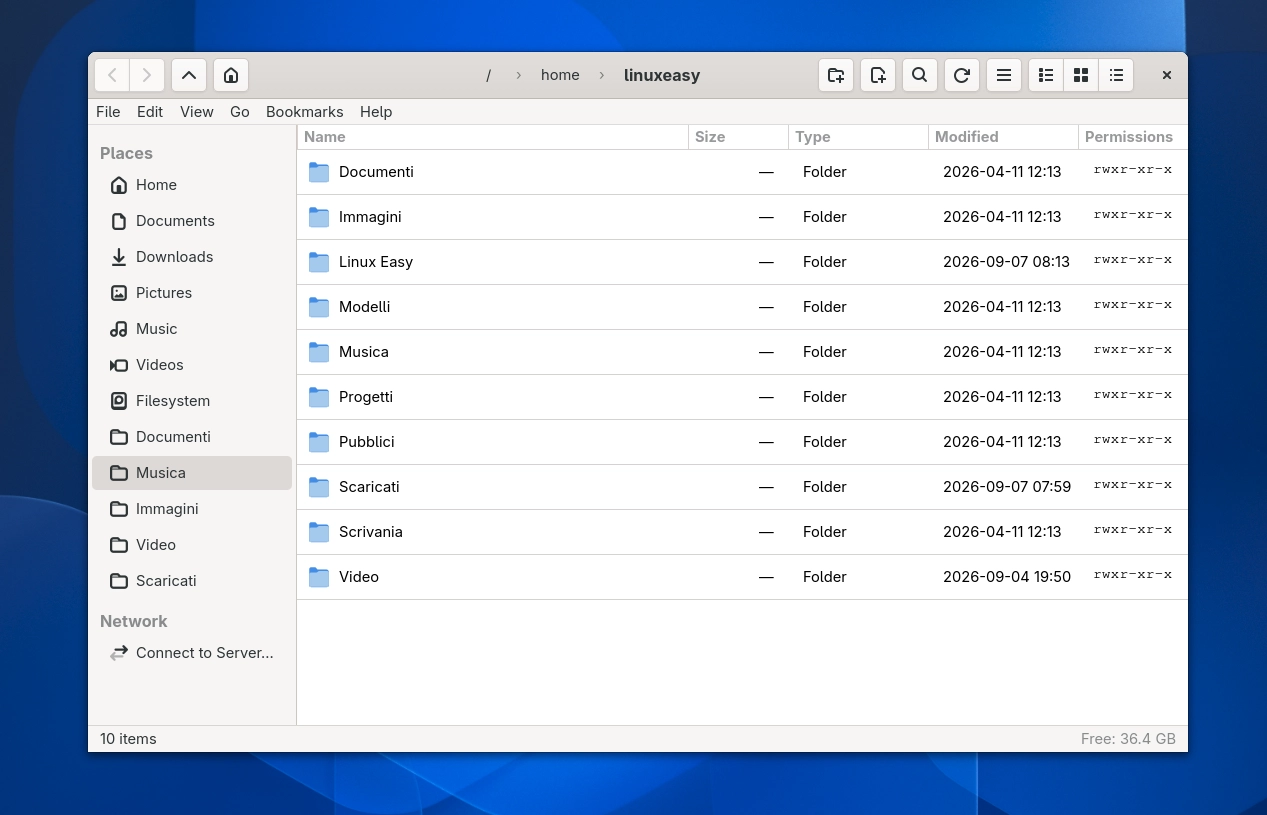The width and height of the screenshot is (1267, 815).
Task: Click the Free: 36.4 GB status text
Action: point(1128,739)
